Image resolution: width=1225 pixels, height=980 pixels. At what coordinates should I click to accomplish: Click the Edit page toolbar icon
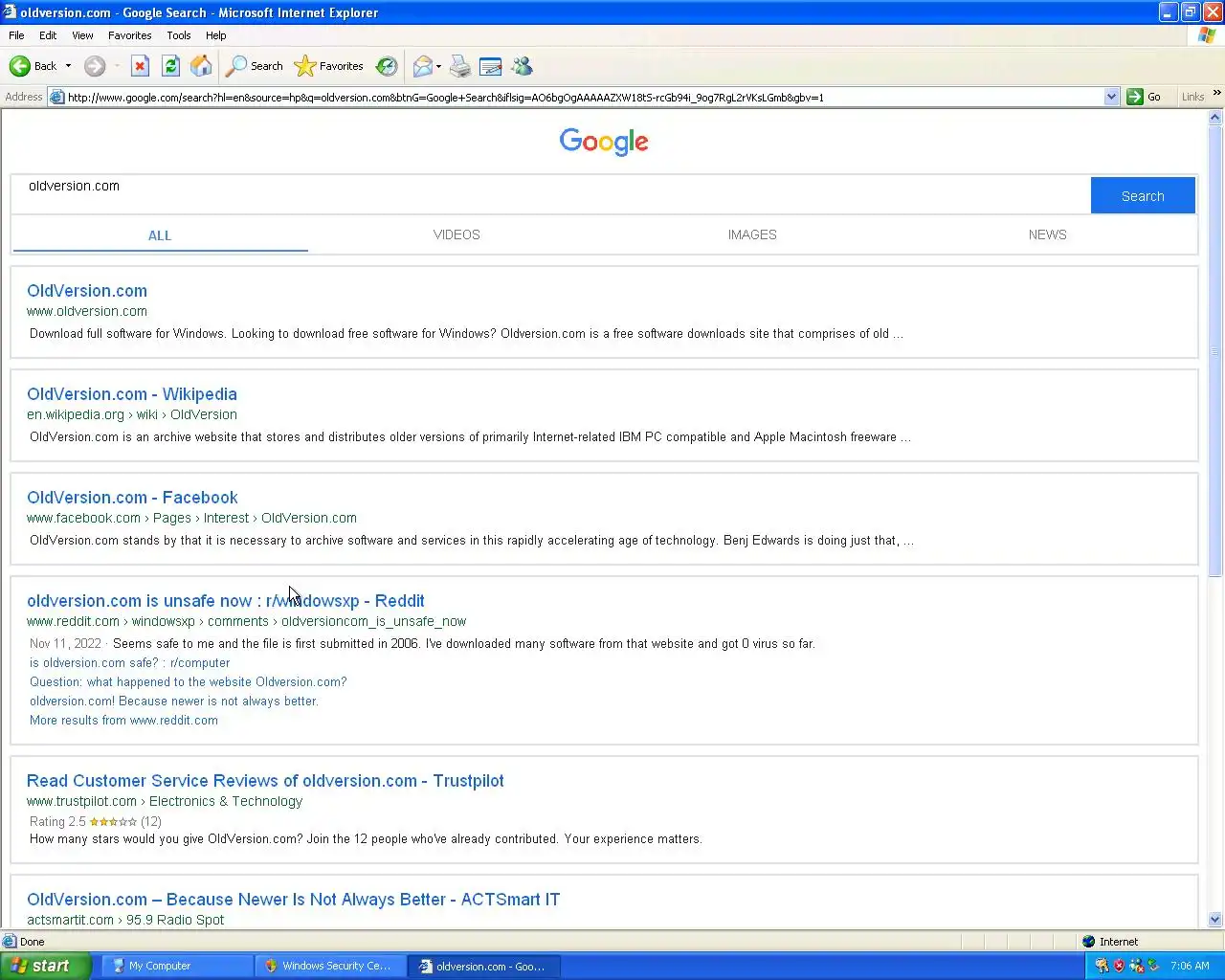click(x=490, y=66)
